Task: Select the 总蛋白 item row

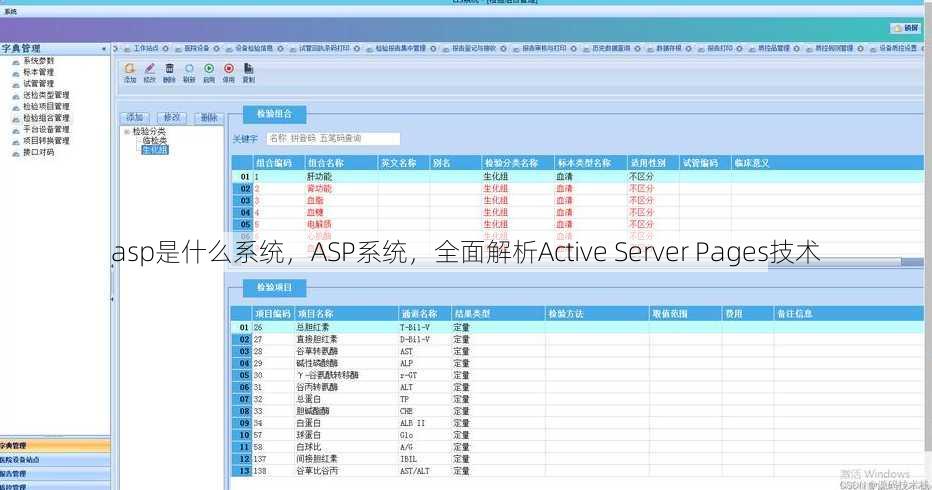Action: point(578,399)
